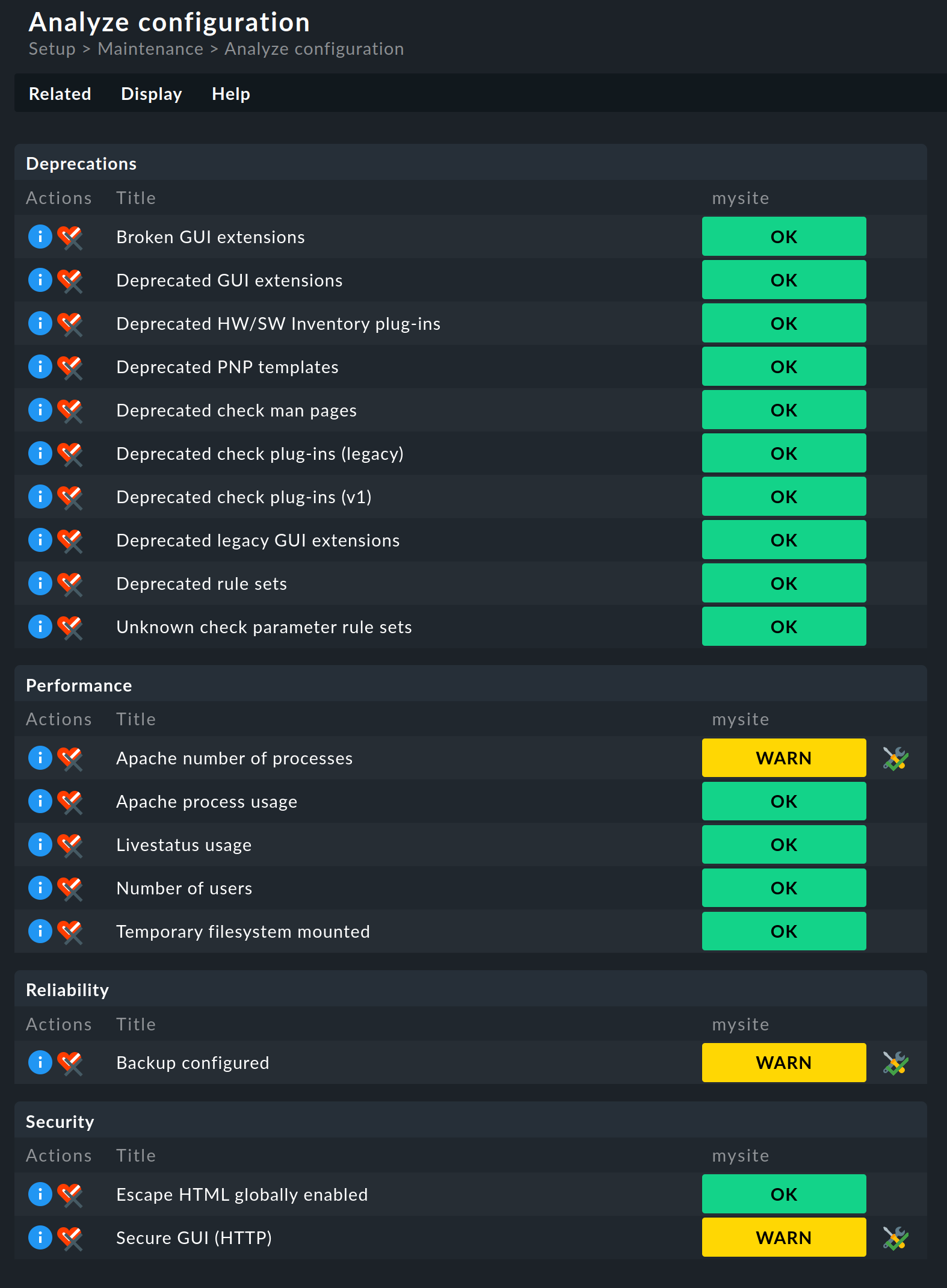The width and height of the screenshot is (947, 1288).
Task: Open the repair icon next to Apache number of processes
Action: click(x=895, y=758)
